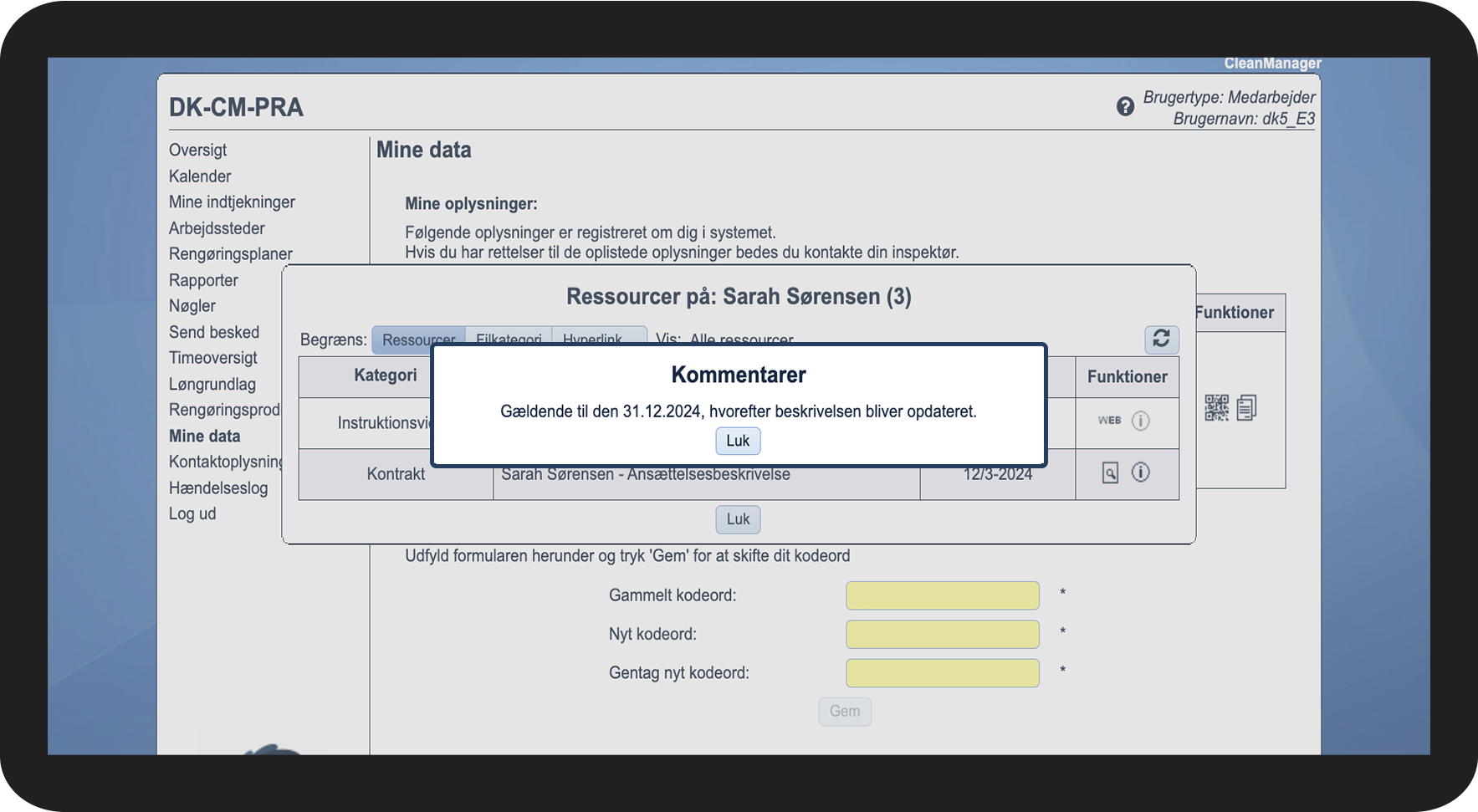1478x812 pixels.
Task: Click the help question mark icon
Action: [1125, 107]
